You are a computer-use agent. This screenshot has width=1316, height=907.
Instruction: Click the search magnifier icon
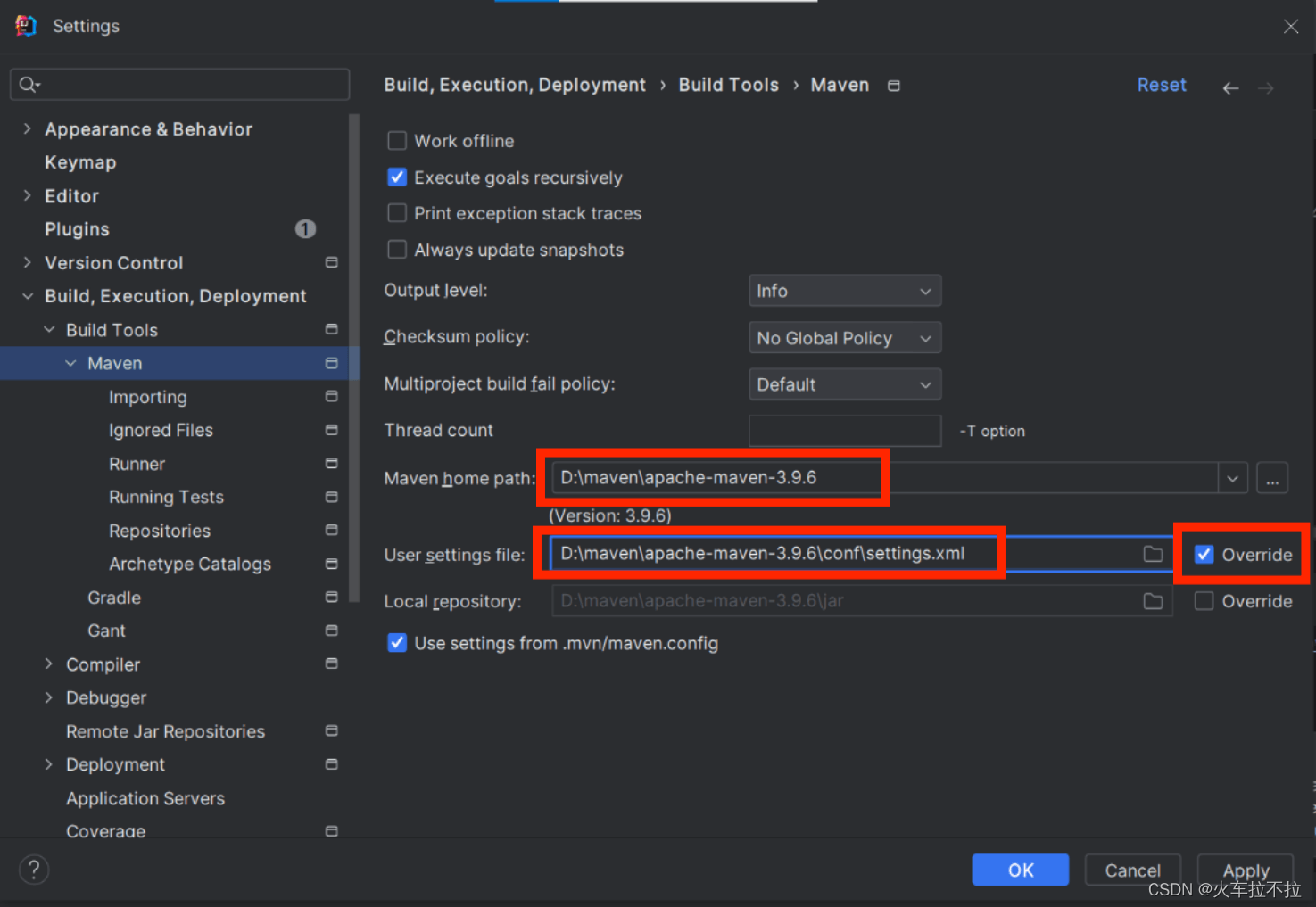29,85
